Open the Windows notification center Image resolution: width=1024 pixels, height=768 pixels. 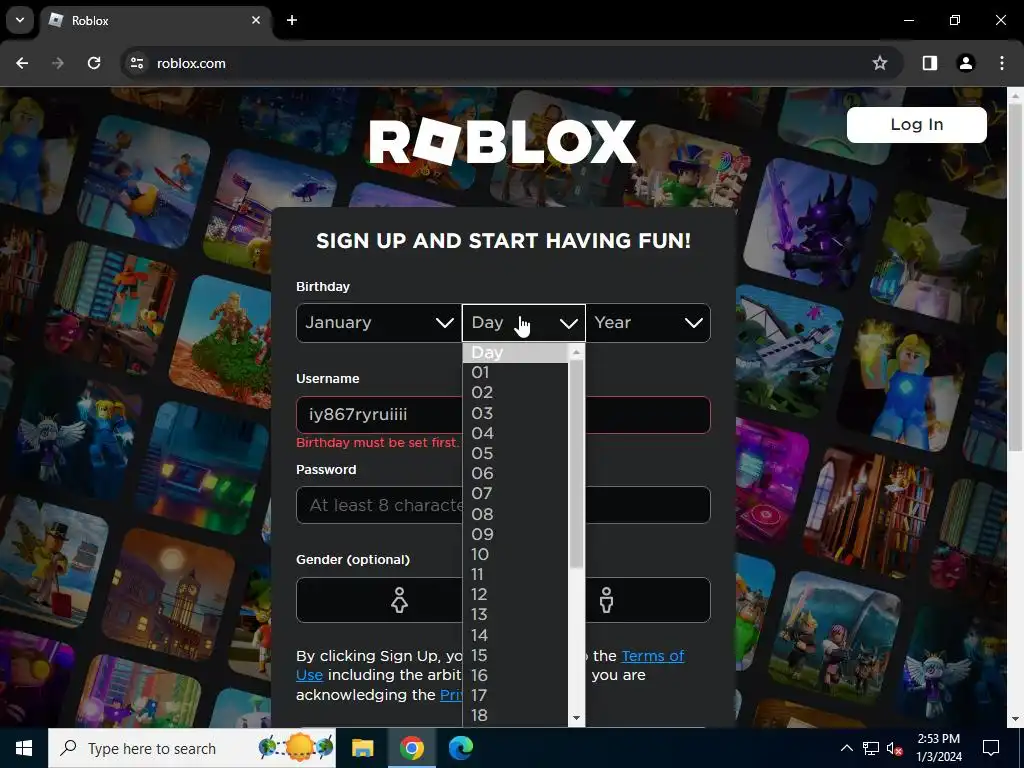[991, 748]
